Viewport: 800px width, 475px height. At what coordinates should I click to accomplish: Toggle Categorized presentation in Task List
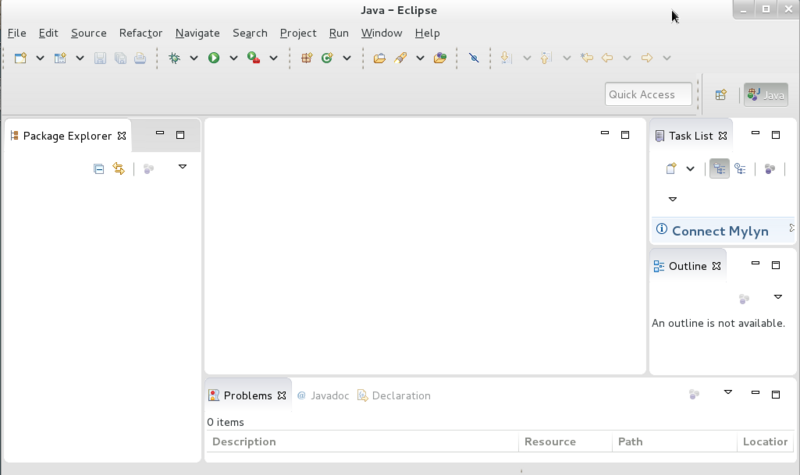coord(719,168)
